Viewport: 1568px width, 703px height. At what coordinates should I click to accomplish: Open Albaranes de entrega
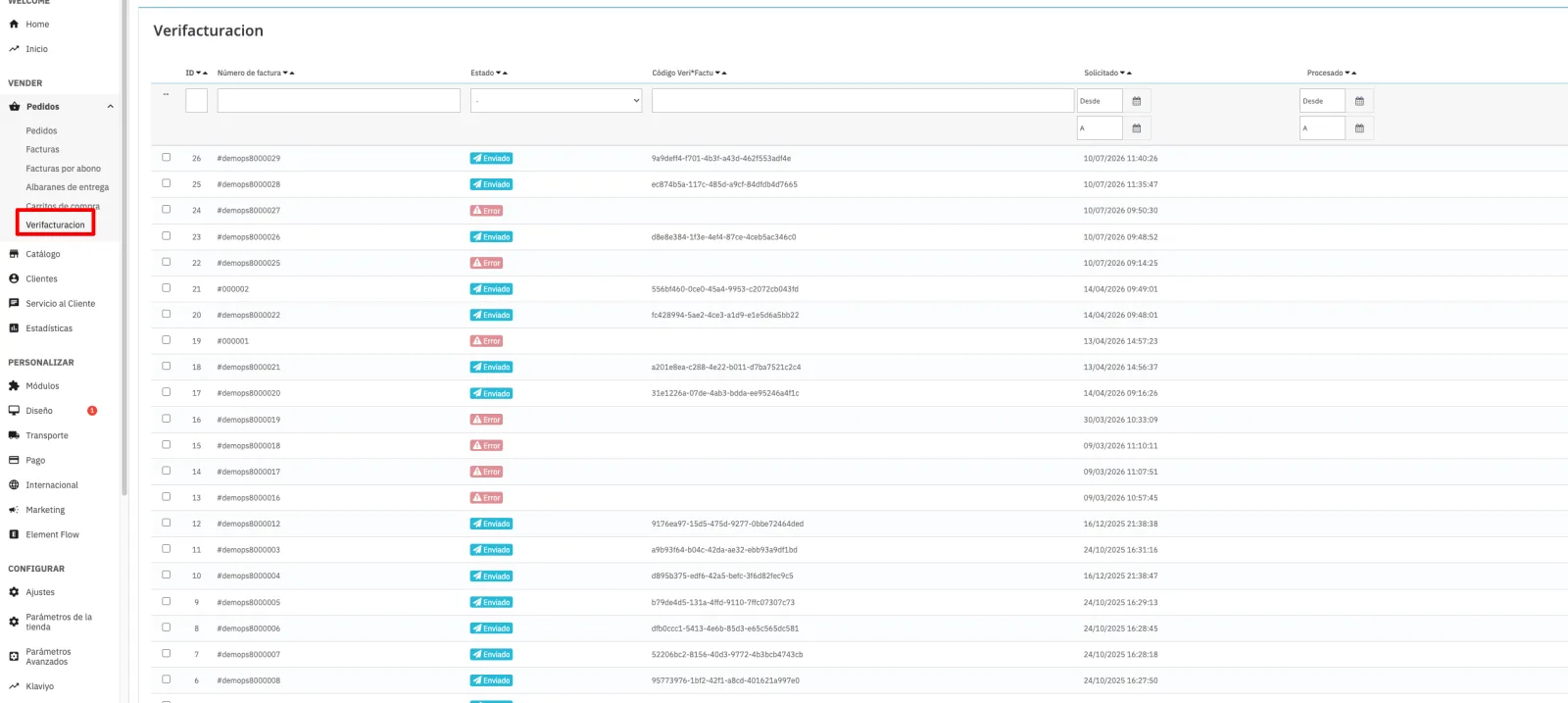tap(68, 187)
